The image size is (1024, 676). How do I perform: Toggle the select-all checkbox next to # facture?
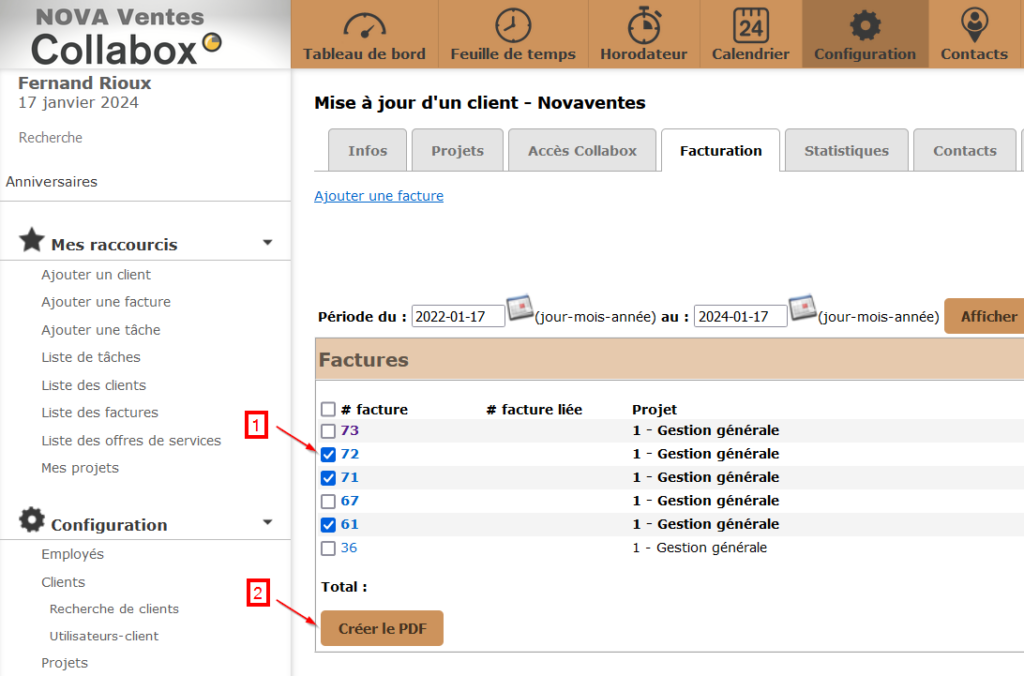(x=328, y=409)
